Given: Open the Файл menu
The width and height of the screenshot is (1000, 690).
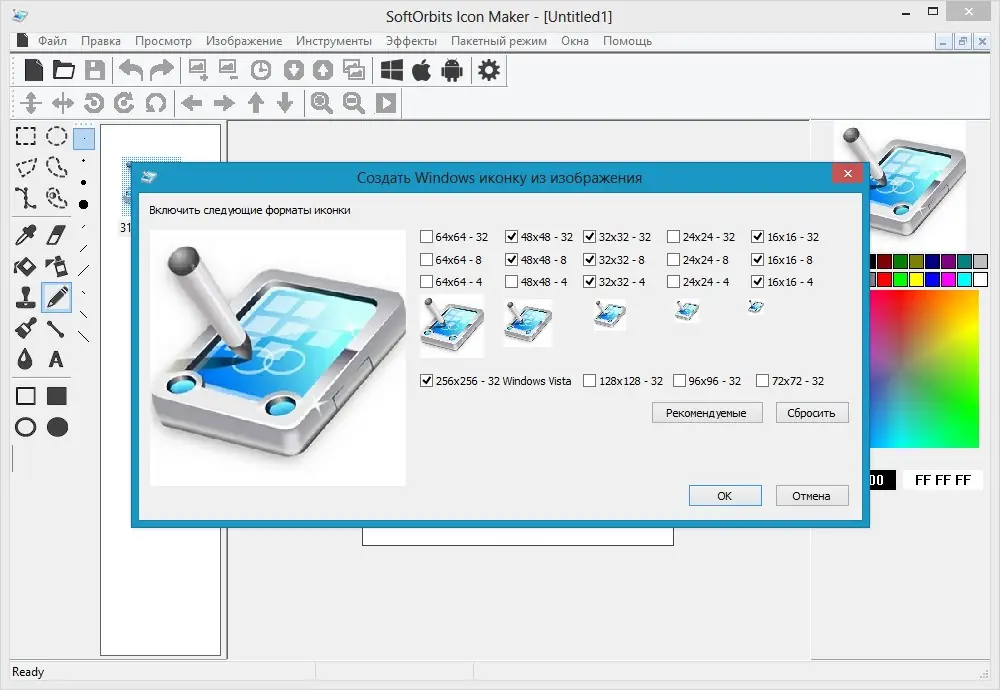Looking at the screenshot, I should (52, 41).
